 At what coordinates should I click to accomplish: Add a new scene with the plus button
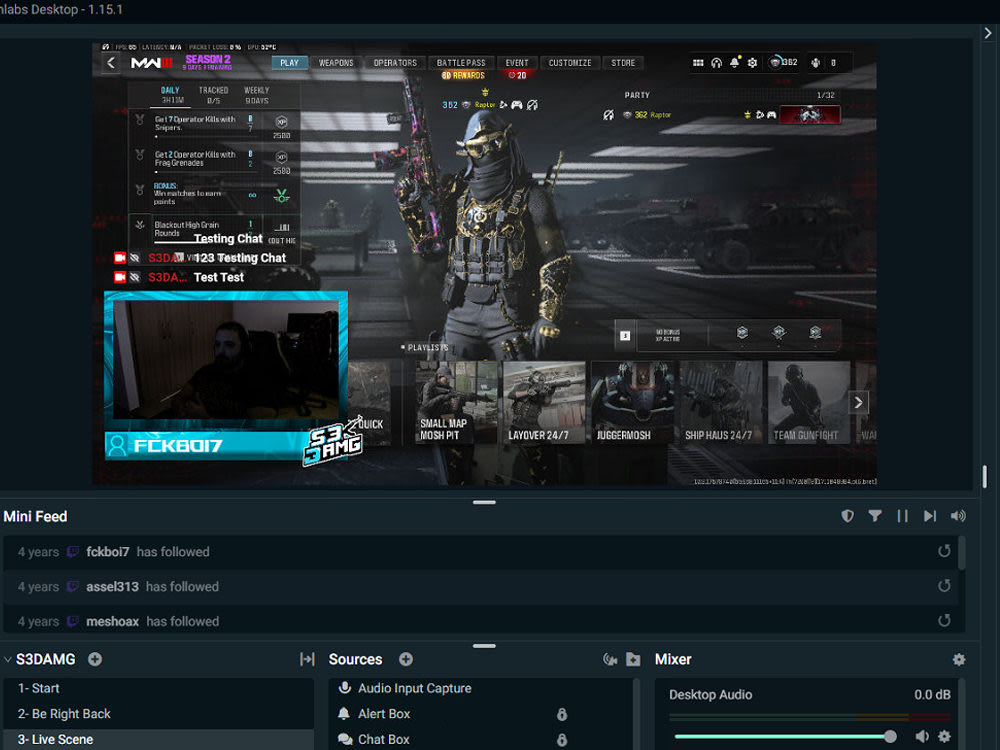[94, 659]
